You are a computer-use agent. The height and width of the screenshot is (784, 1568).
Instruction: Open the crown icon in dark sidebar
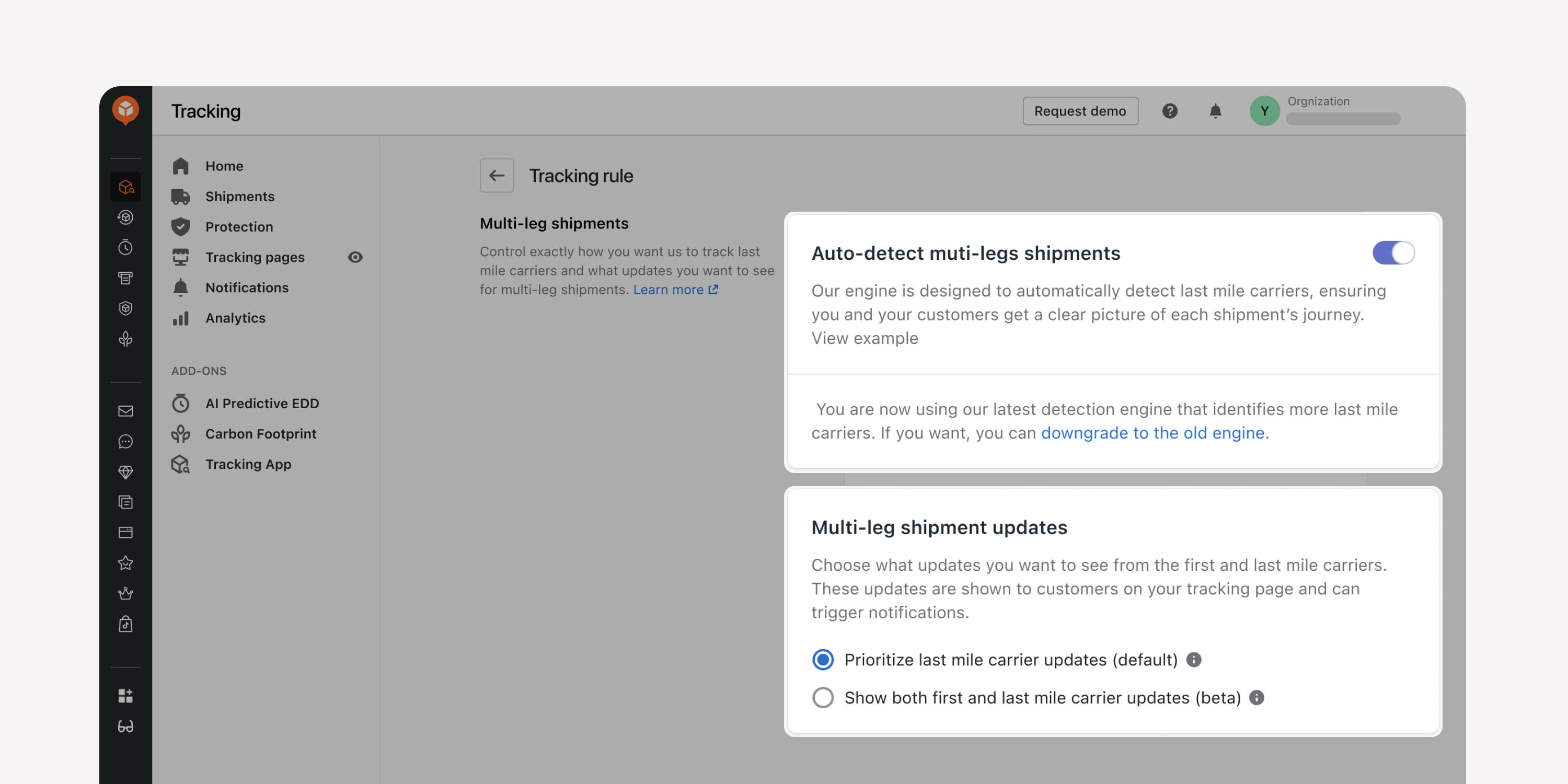click(x=125, y=593)
